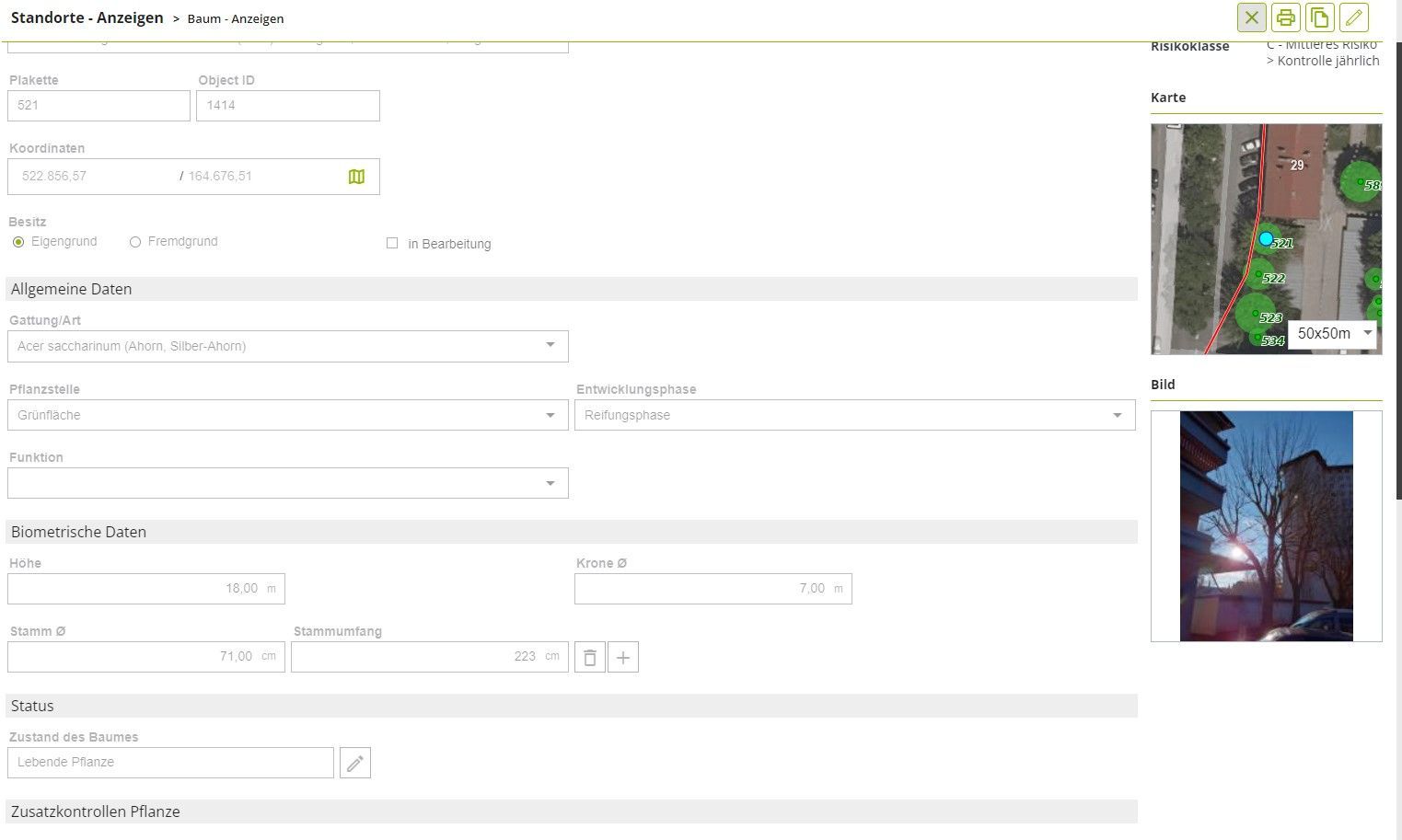1402x840 pixels.
Task: Click the Höhe input field
Action: point(145,589)
